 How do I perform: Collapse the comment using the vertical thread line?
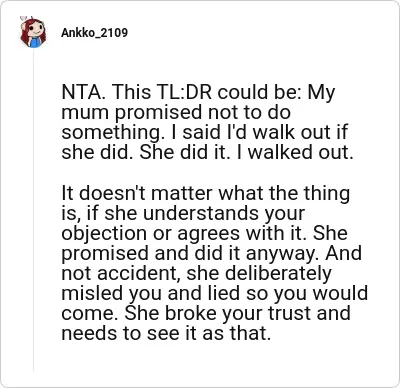tap(33, 210)
